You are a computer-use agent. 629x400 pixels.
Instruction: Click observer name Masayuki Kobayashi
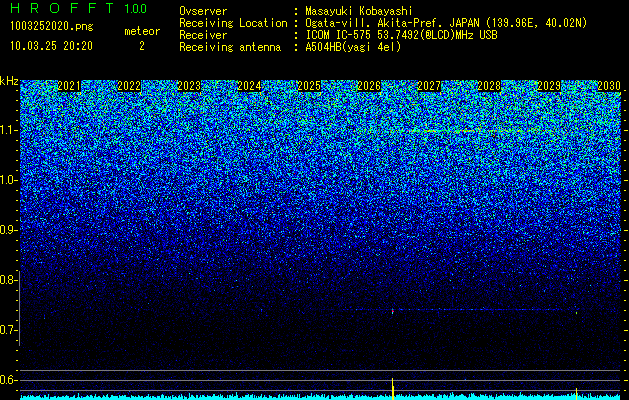click(x=359, y=11)
